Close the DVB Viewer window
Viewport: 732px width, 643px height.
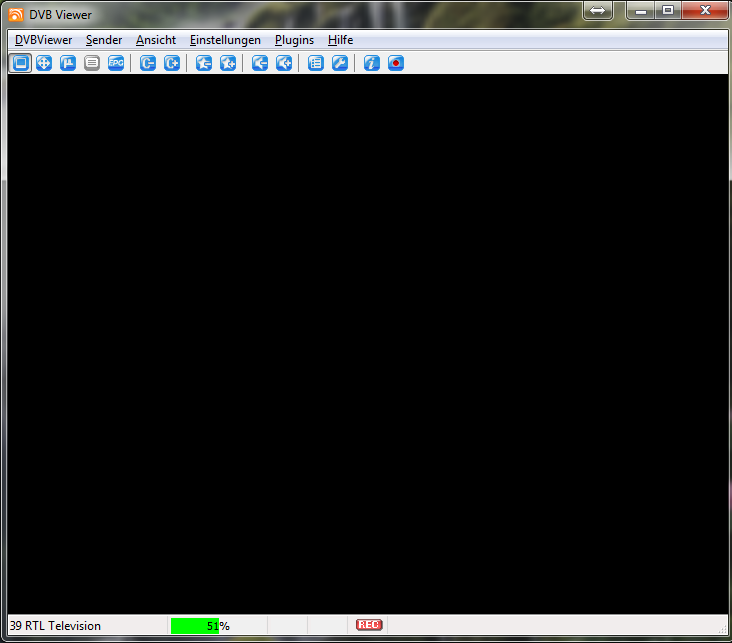click(705, 10)
